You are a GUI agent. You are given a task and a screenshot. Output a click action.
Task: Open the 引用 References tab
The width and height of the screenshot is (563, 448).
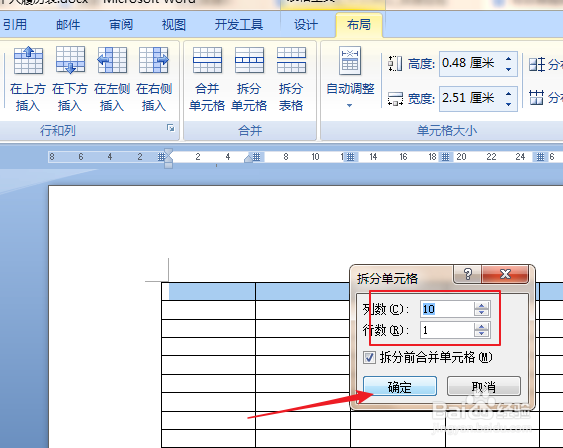coord(15,25)
